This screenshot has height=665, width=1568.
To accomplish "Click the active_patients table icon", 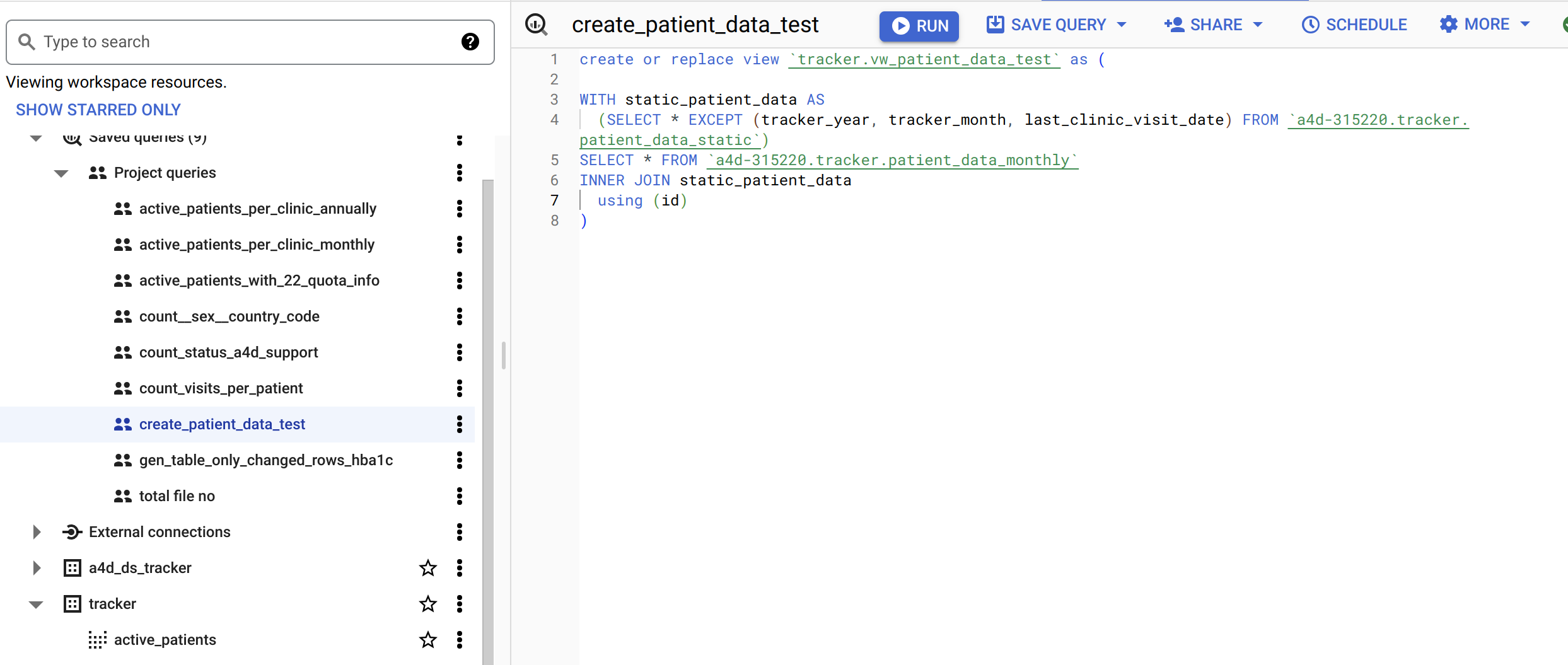I will click(x=97, y=639).
